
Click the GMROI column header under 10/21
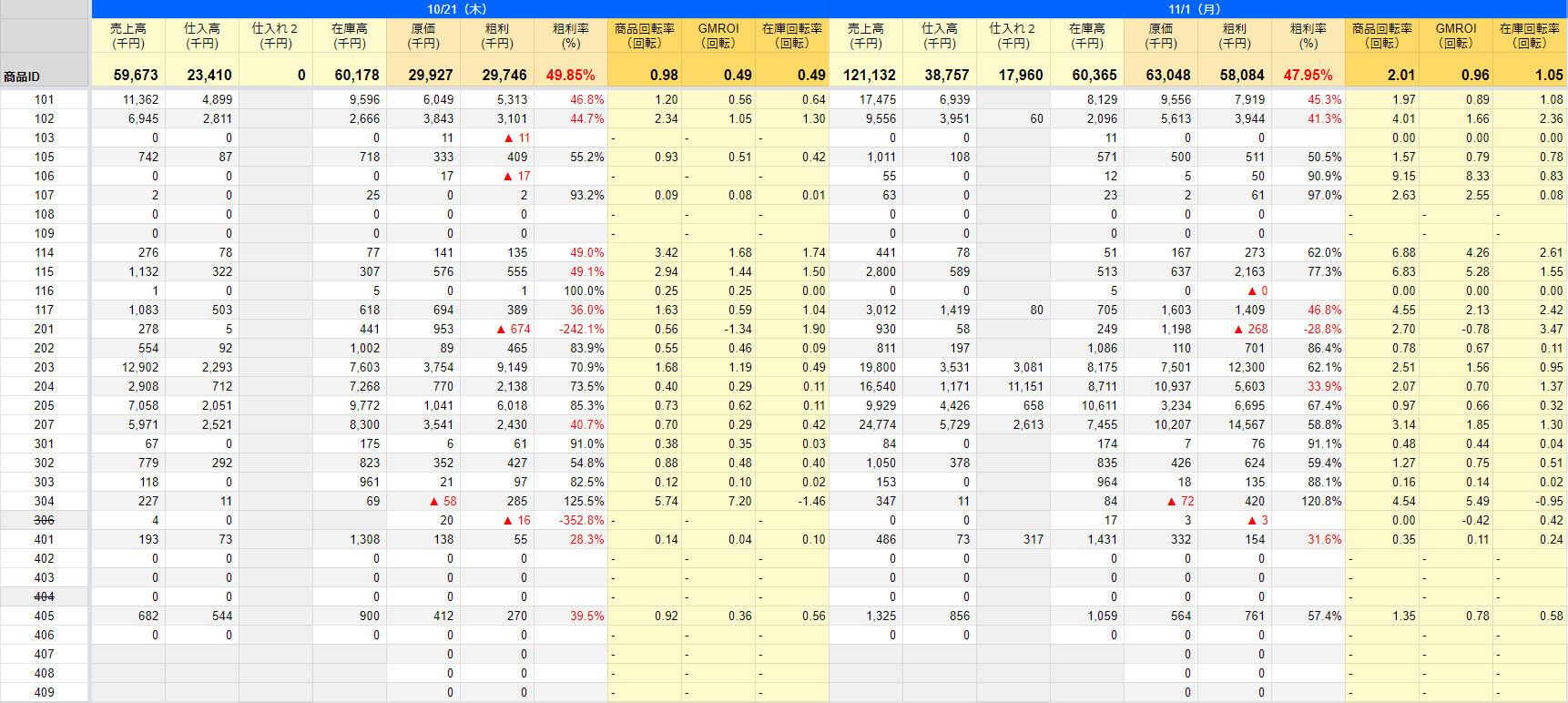pyautogui.click(x=718, y=36)
